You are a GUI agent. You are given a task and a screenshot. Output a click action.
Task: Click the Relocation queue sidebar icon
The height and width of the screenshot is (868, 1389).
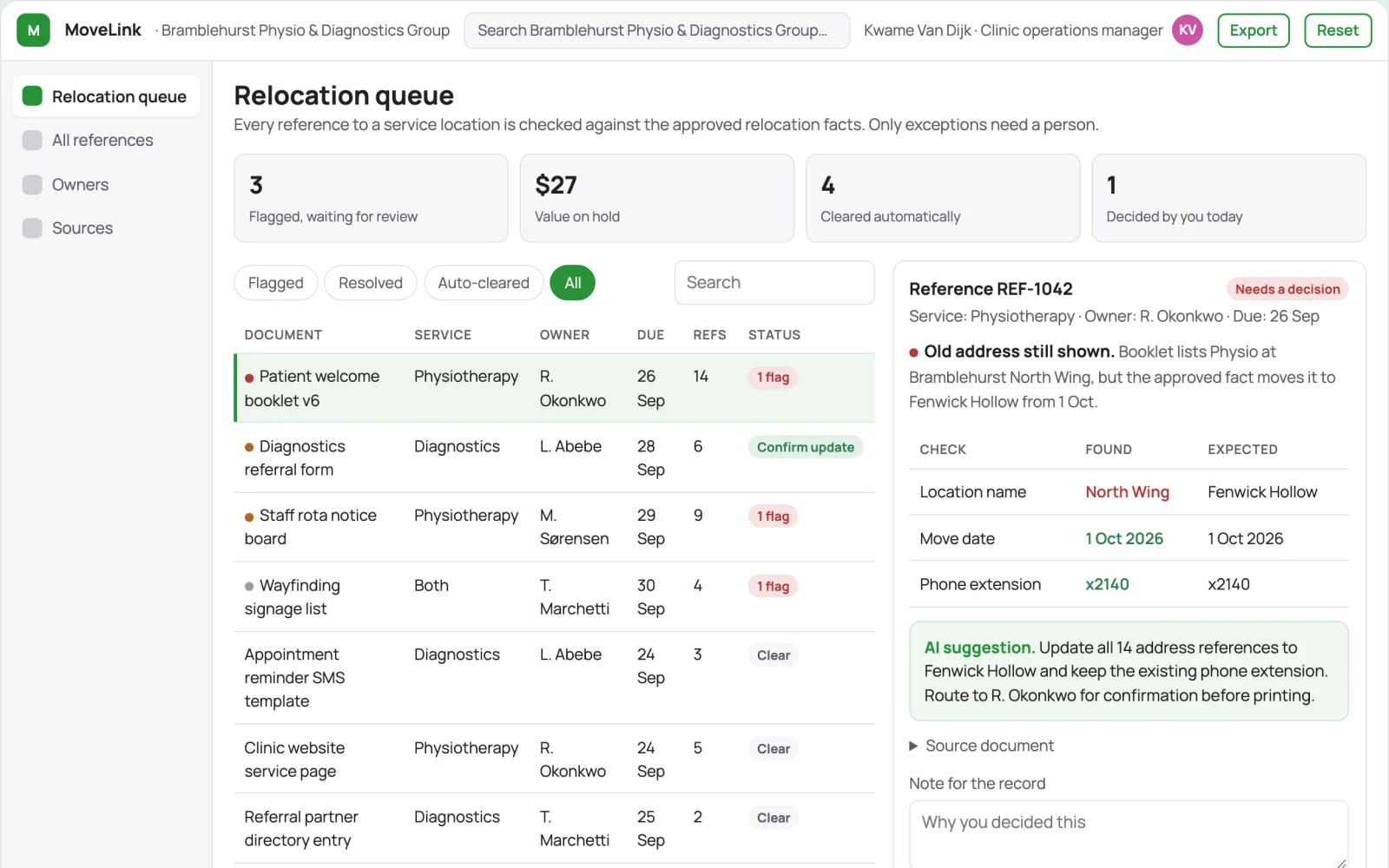pos(32,95)
